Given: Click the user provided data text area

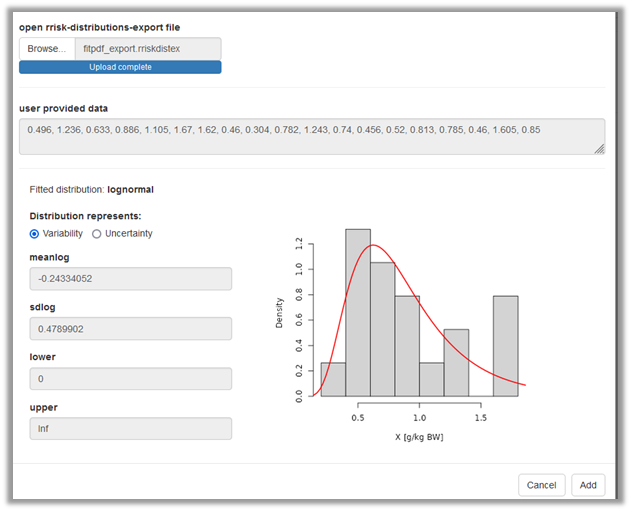Looking at the screenshot, I should click(x=311, y=136).
